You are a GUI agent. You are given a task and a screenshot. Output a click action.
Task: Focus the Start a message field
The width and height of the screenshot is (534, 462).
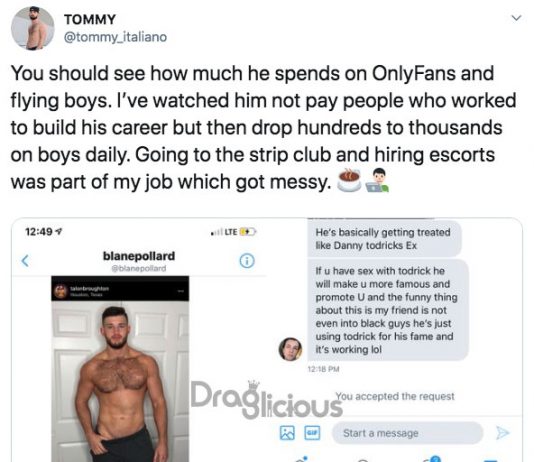click(x=407, y=433)
